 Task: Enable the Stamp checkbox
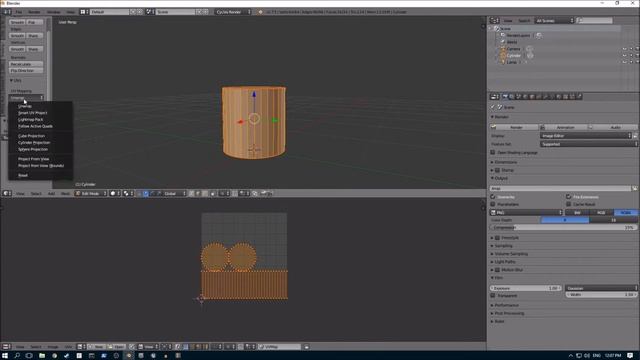coord(497,170)
